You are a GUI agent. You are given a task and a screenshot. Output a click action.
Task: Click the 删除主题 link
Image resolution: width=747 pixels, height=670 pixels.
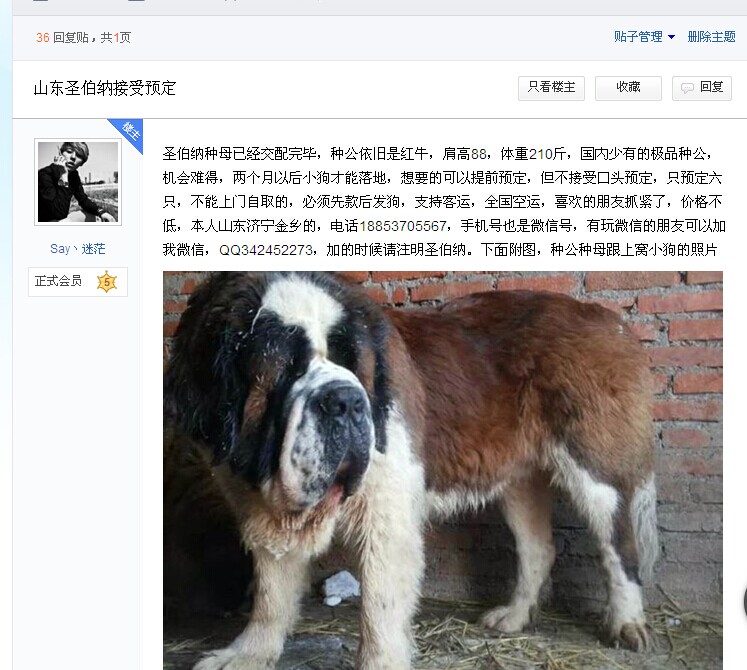[x=711, y=37]
